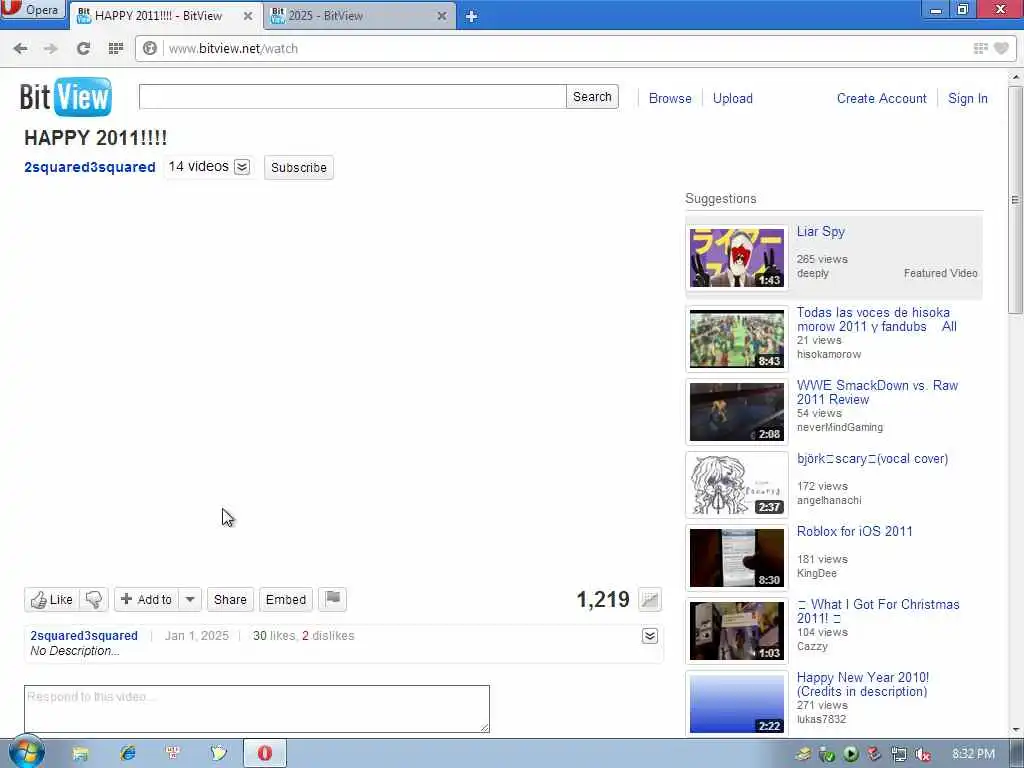Click the Opera taskbar button
Image resolution: width=1024 pixels, height=768 pixels.
264,754
